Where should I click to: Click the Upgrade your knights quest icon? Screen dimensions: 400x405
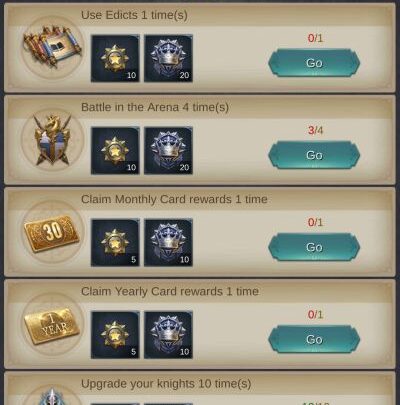point(52,397)
